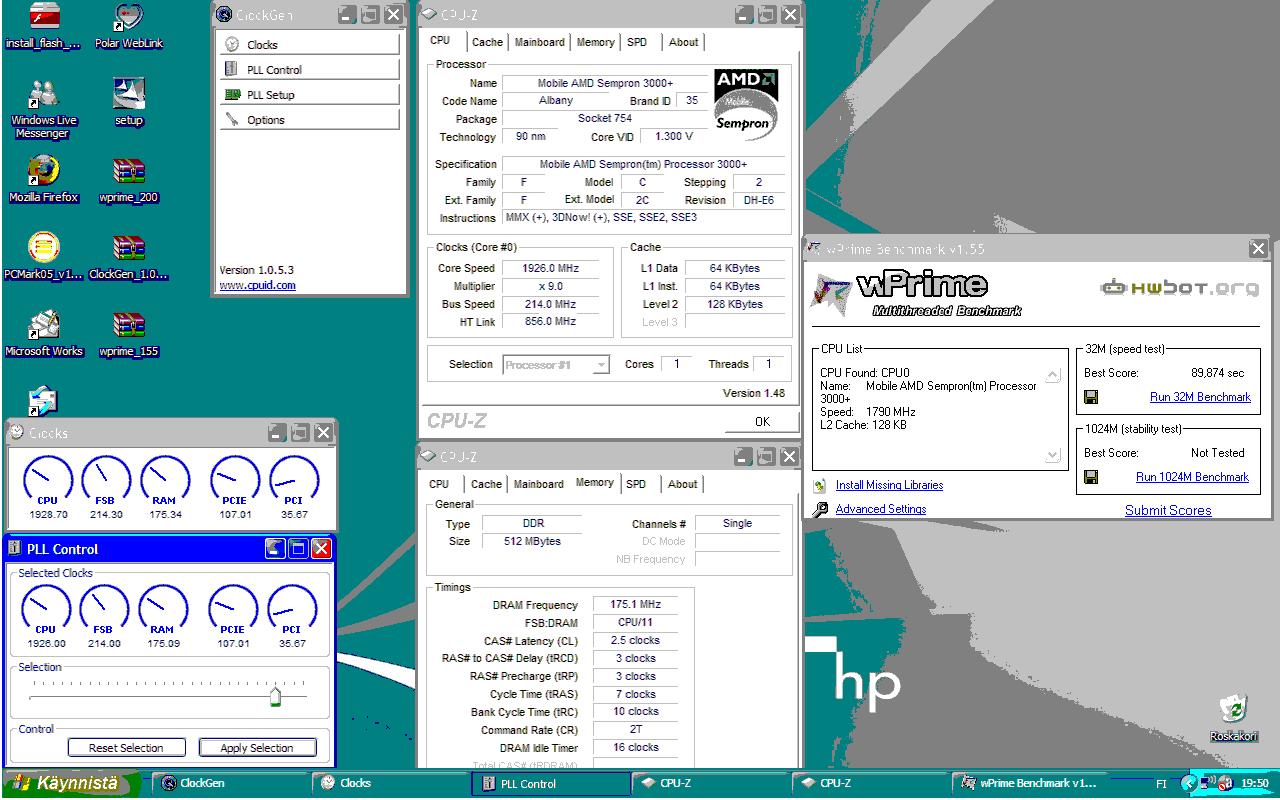Screen dimensions: 1280x800
Task: Open Options in the ClockGen menu
Action: (x=308, y=119)
